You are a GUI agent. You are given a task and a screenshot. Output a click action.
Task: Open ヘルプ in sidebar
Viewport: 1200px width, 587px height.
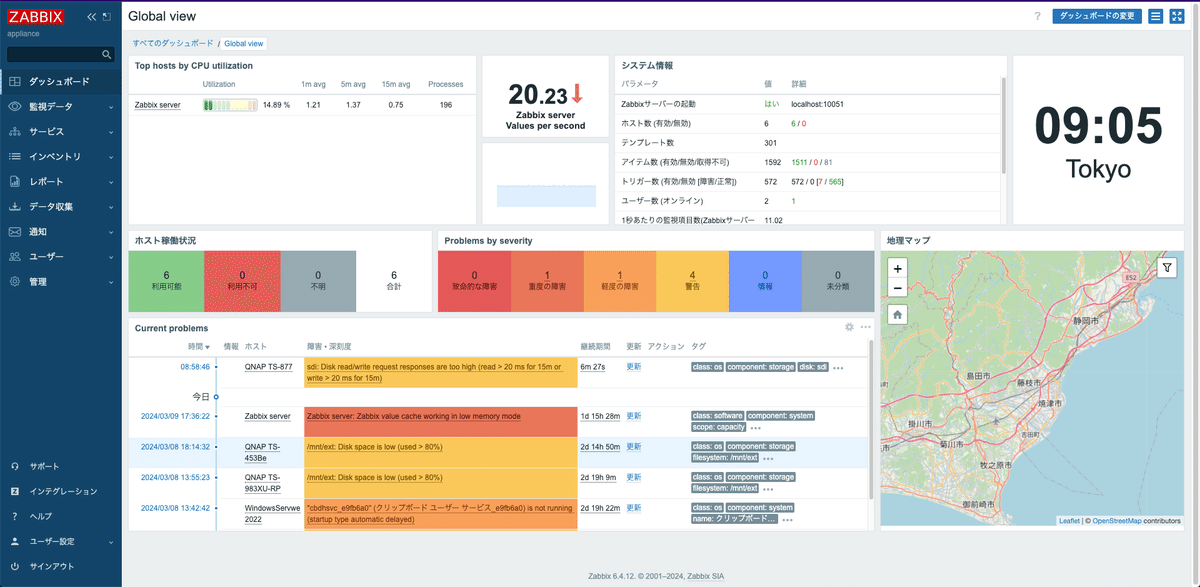point(61,516)
